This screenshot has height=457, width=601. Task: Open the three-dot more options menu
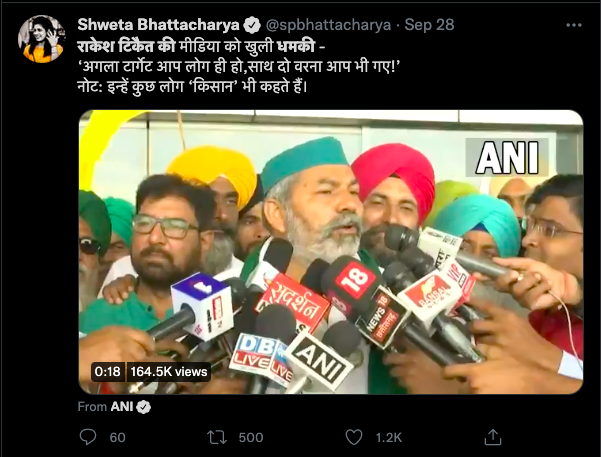click(x=574, y=25)
